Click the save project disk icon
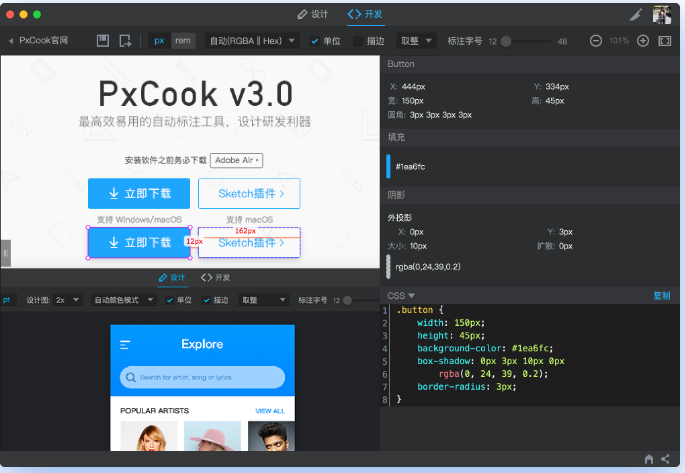Image resolution: width=685 pixels, height=473 pixels. (x=103, y=41)
